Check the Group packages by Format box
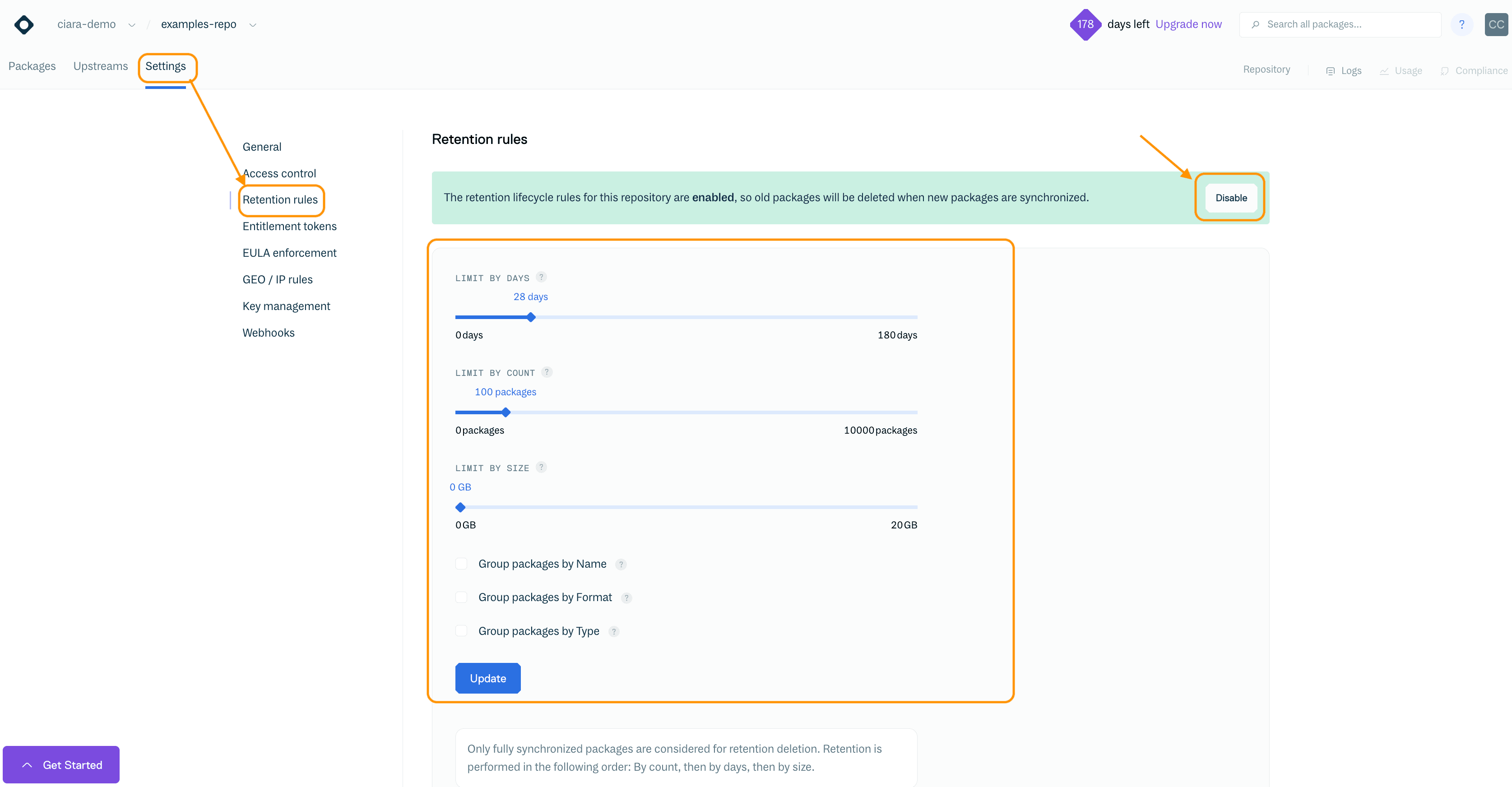Screen dimensions: 1512x787 click(461, 597)
